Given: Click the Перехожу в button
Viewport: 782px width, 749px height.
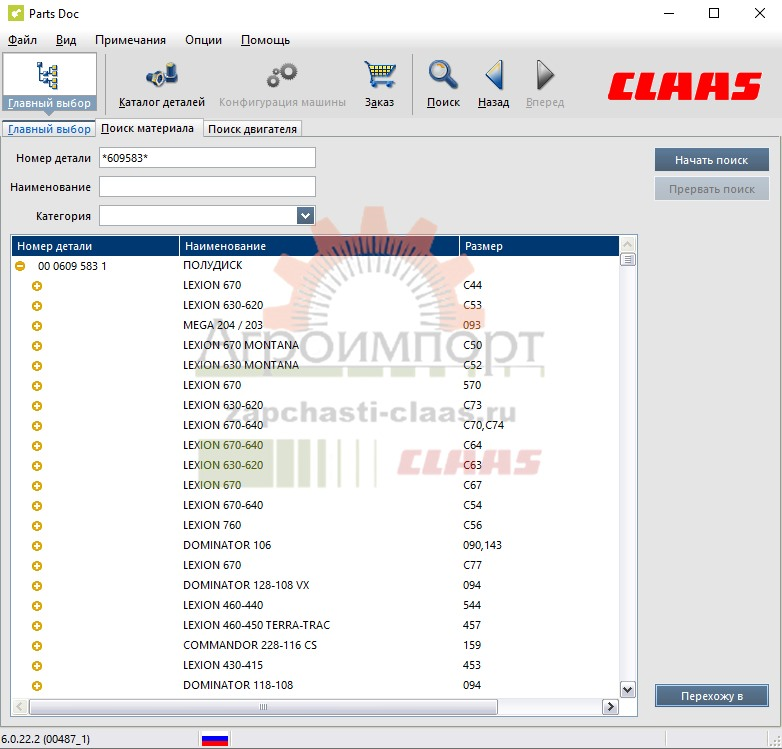Looking at the screenshot, I should pos(712,696).
